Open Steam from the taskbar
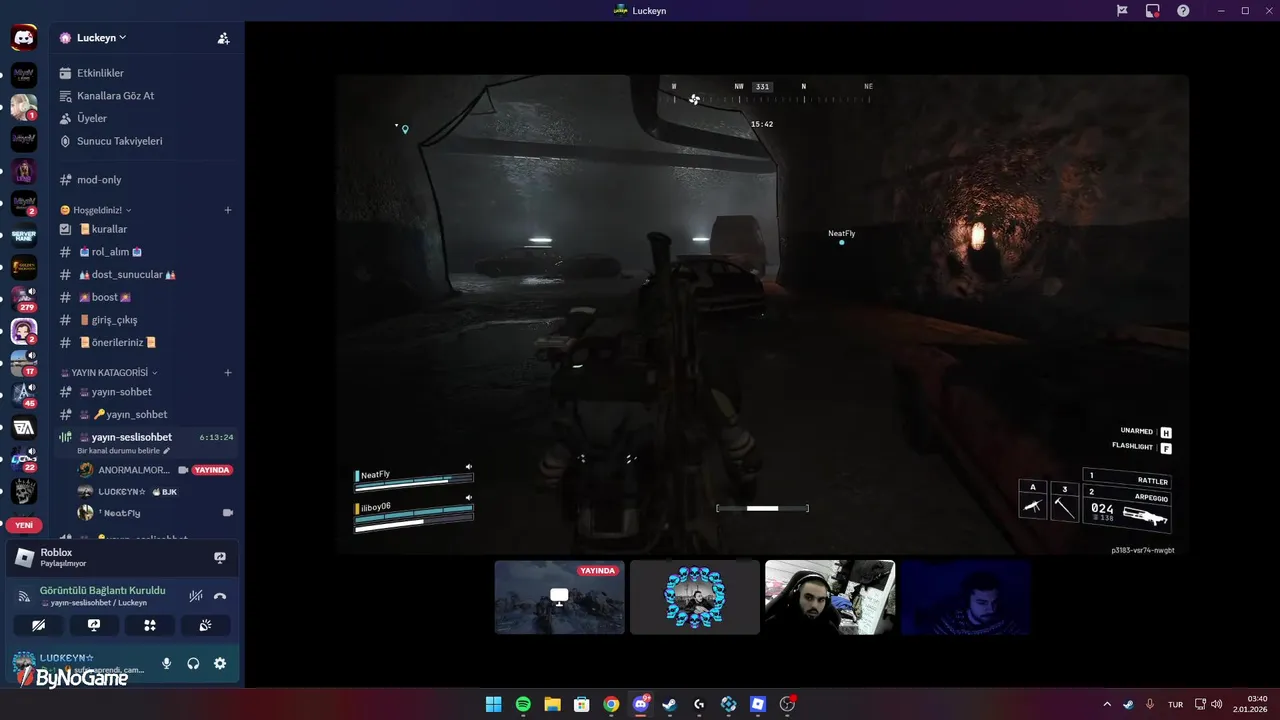Screen dimensions: 1280x720 (x=670, y=704)
